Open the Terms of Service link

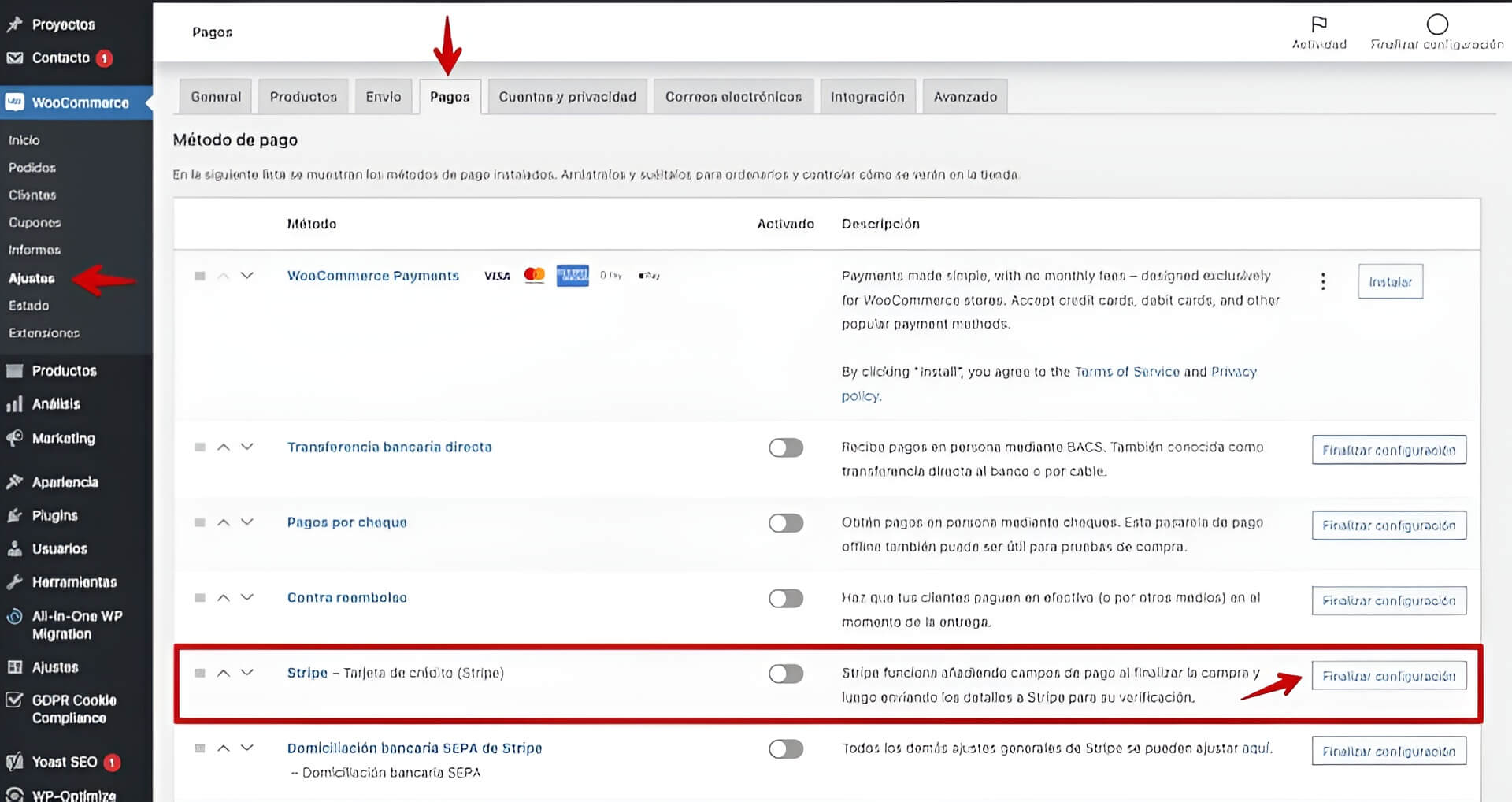point(1127,372)
